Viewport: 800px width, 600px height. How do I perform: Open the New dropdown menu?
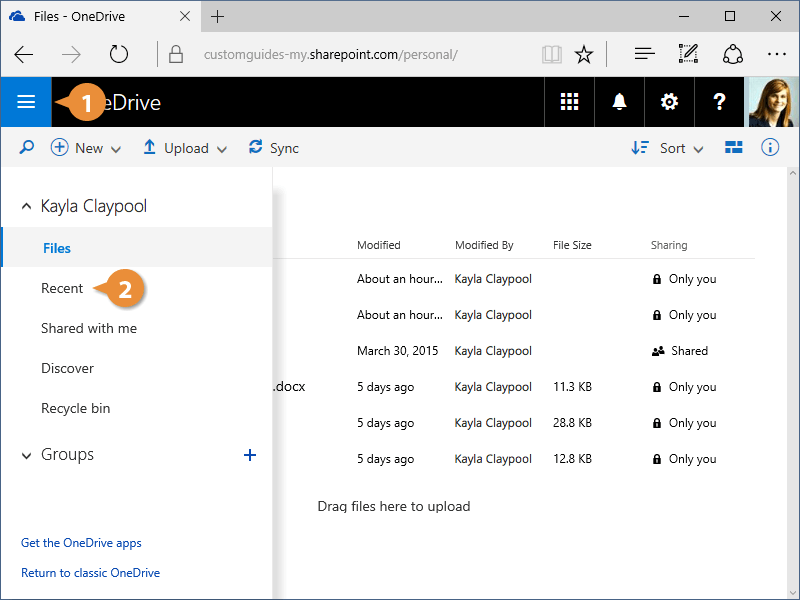coord(86,148)
